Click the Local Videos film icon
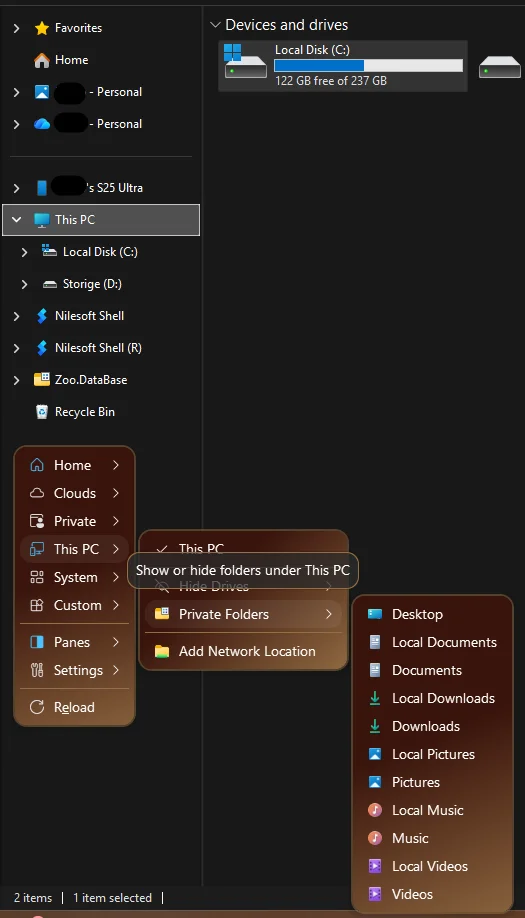525x918 pixels. tap(375, 866)
